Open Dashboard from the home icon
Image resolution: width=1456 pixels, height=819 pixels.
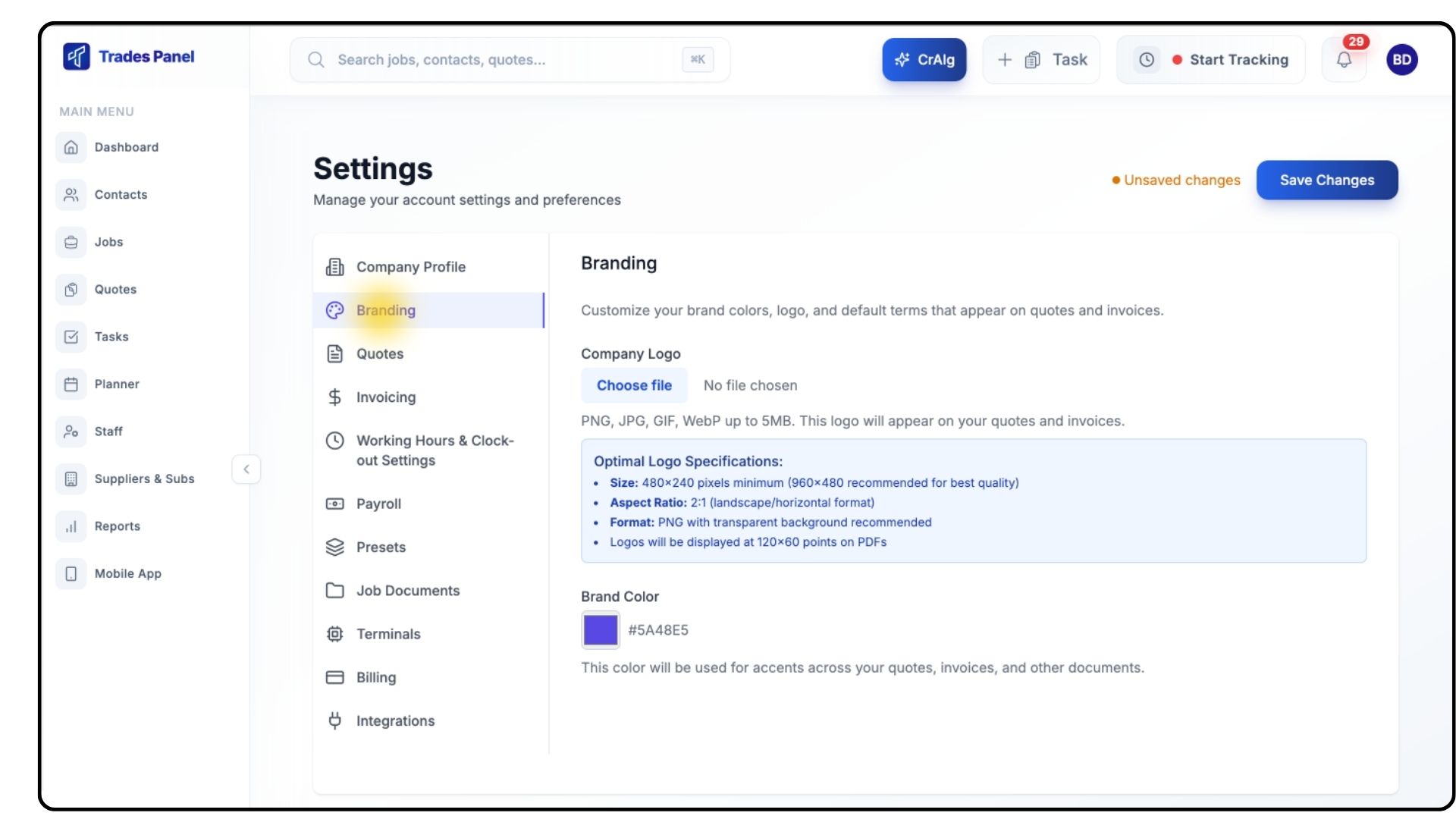coord(71,147)
